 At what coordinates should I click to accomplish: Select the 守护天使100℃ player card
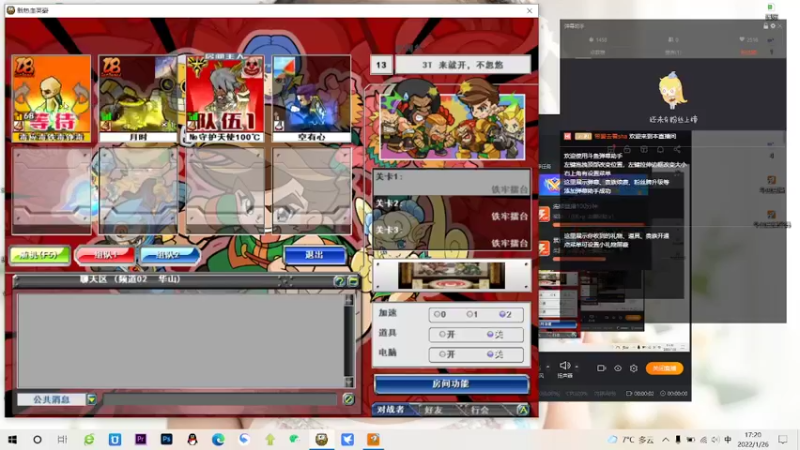(225, 98)
